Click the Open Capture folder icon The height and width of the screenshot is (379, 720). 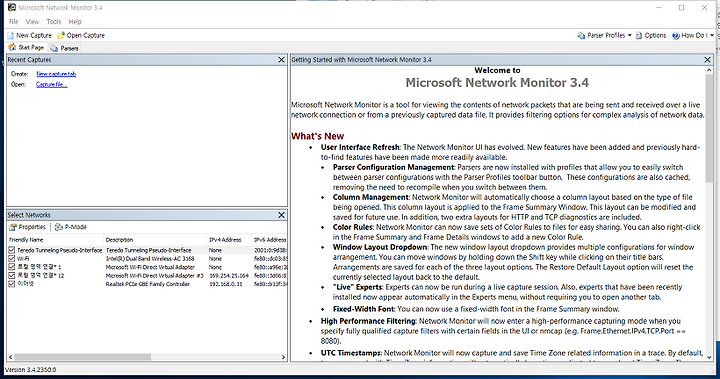[x=61, y=35]
